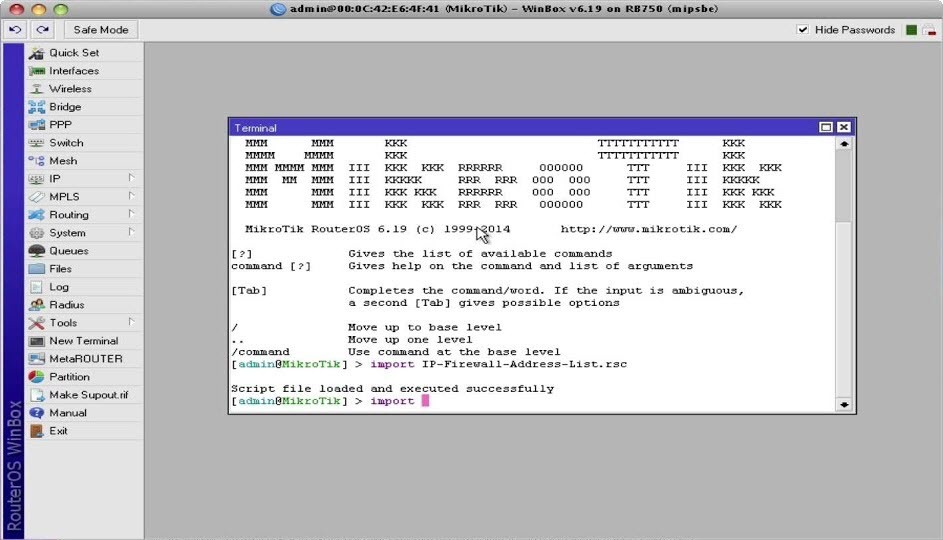Click 'IP-Firewall-Address-List.rsc' text in terminal
The image size is (943, 540).
pyautogui.click(x=524, y=364)
